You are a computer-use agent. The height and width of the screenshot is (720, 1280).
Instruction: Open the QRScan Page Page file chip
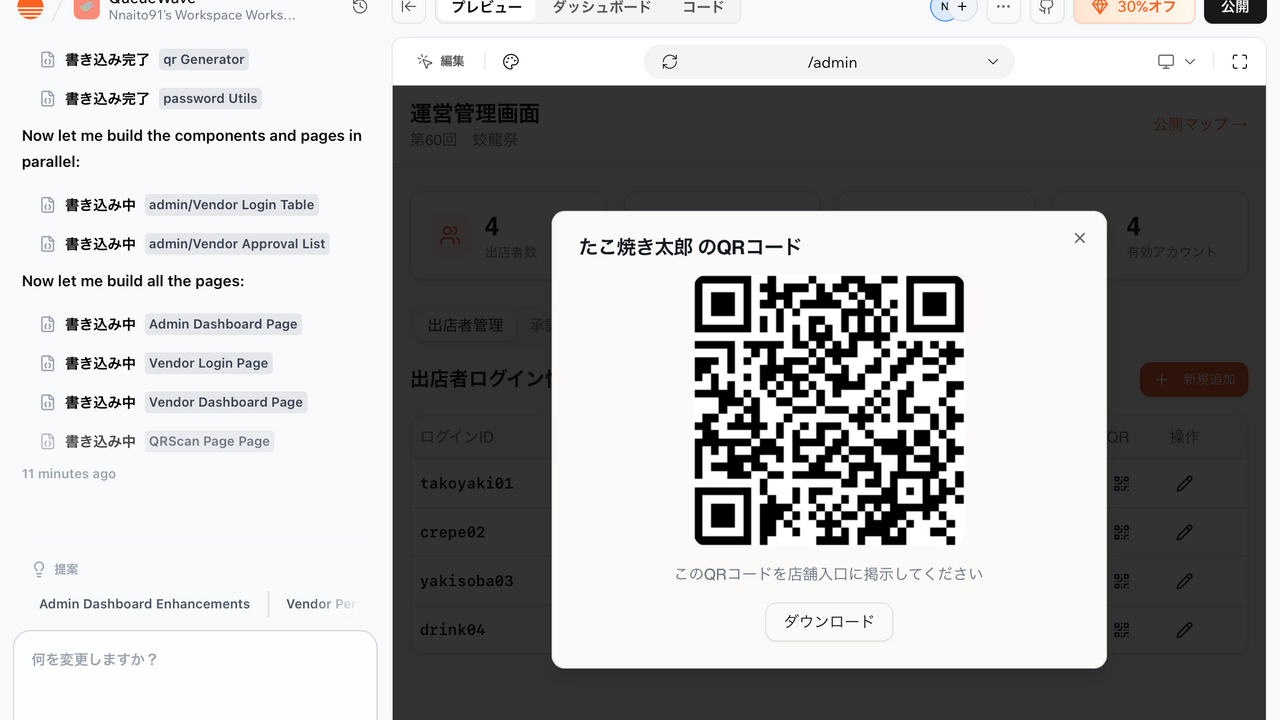click(209, 441)
